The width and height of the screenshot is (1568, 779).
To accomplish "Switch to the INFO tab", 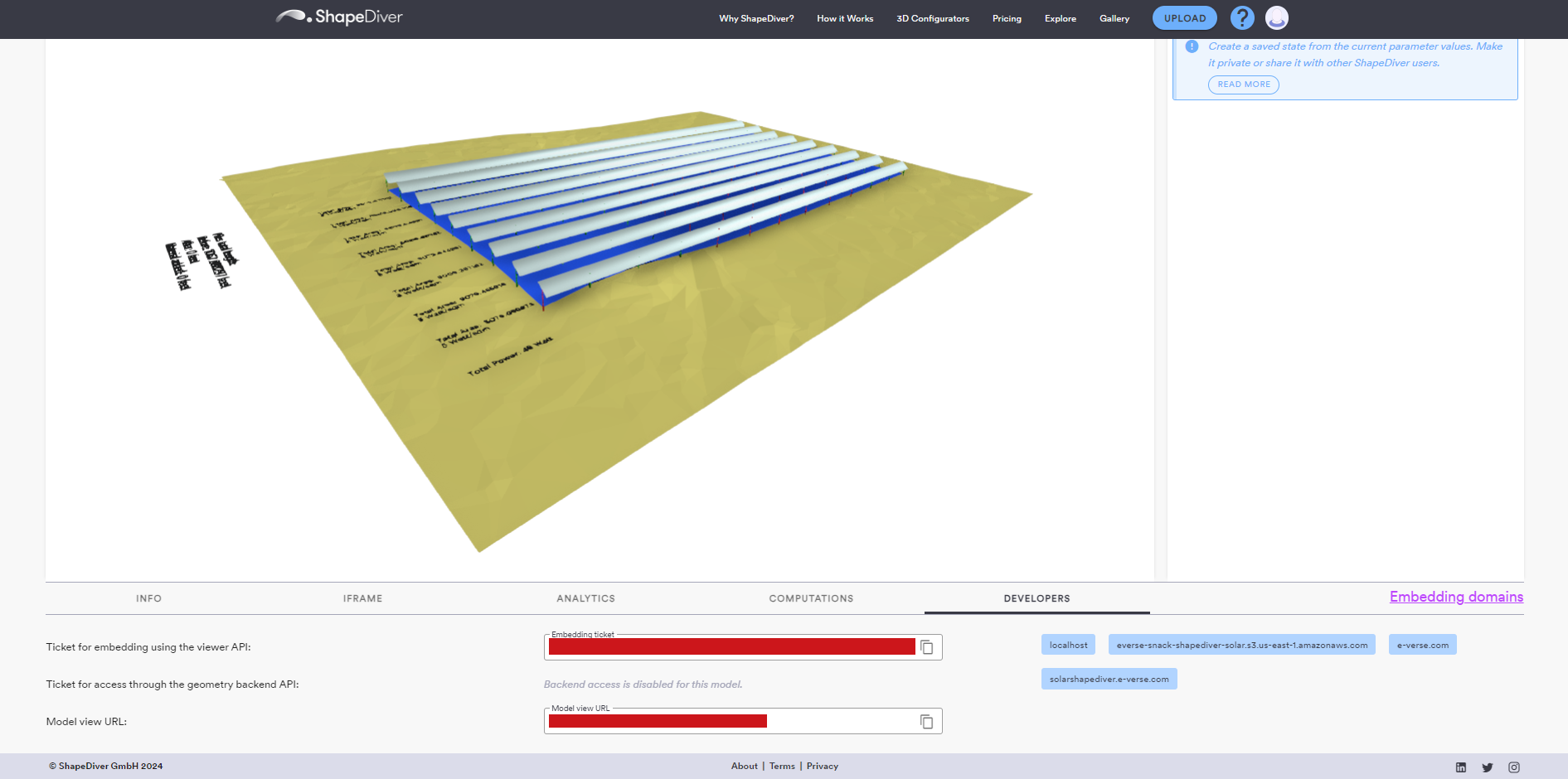I will (x=149, y=598).
